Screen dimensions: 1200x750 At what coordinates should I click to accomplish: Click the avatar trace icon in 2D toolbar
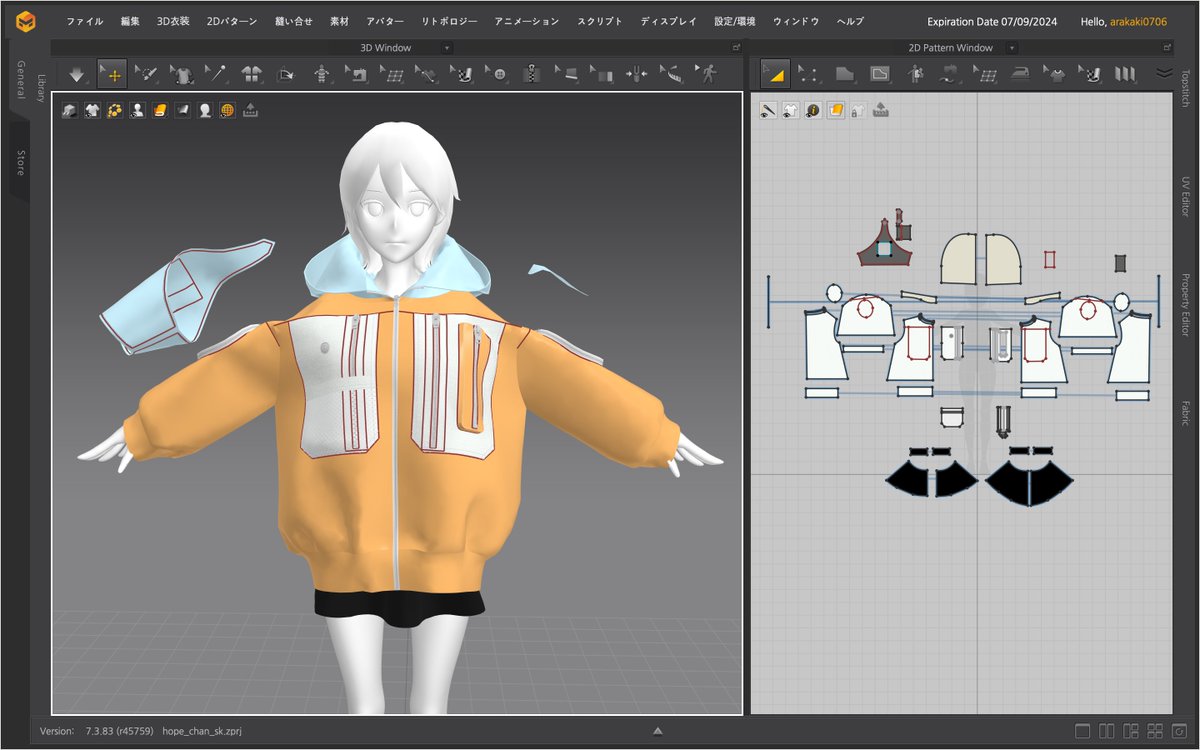[x=915, y=74]
